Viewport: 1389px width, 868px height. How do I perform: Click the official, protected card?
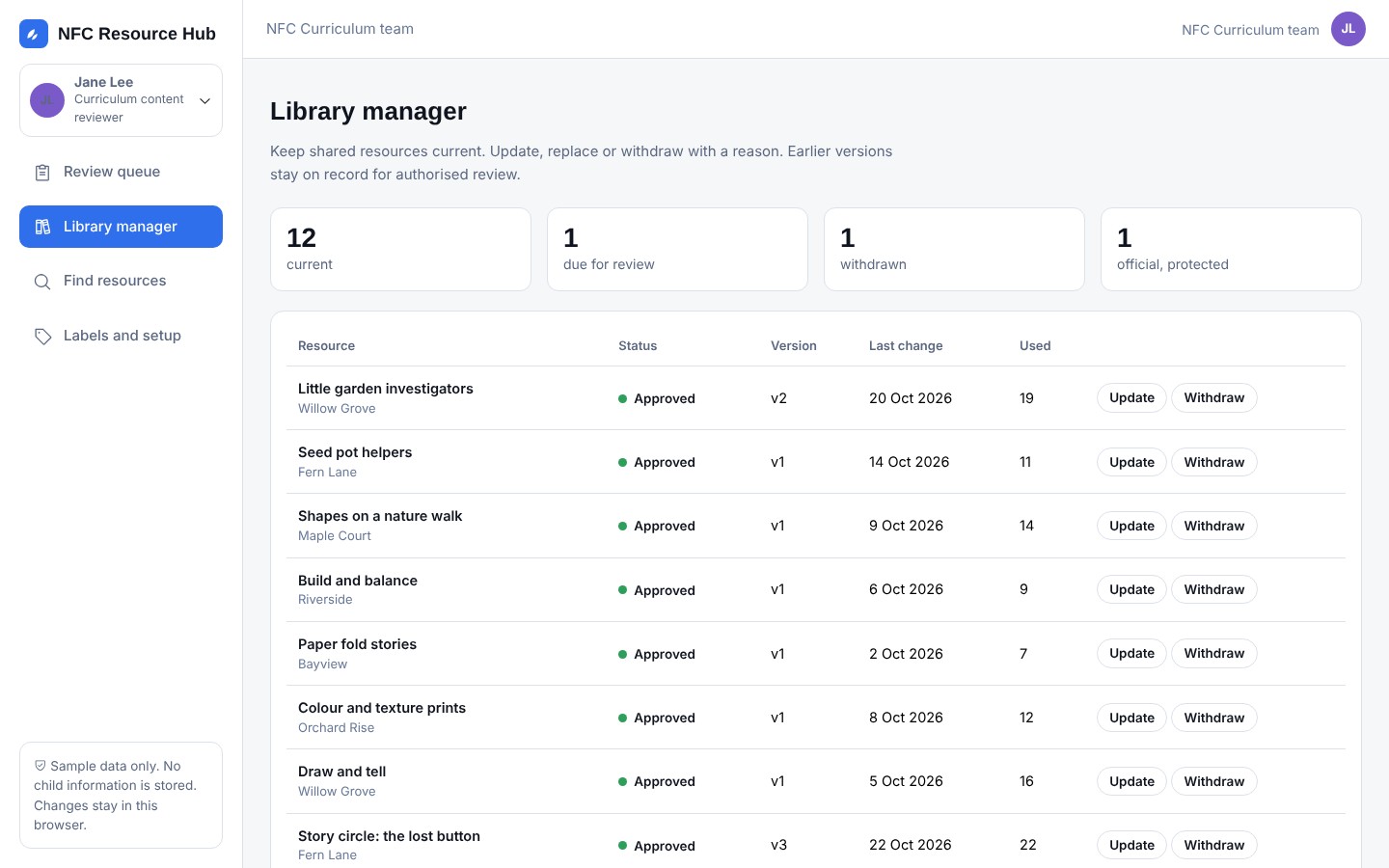pos(1231,249)
